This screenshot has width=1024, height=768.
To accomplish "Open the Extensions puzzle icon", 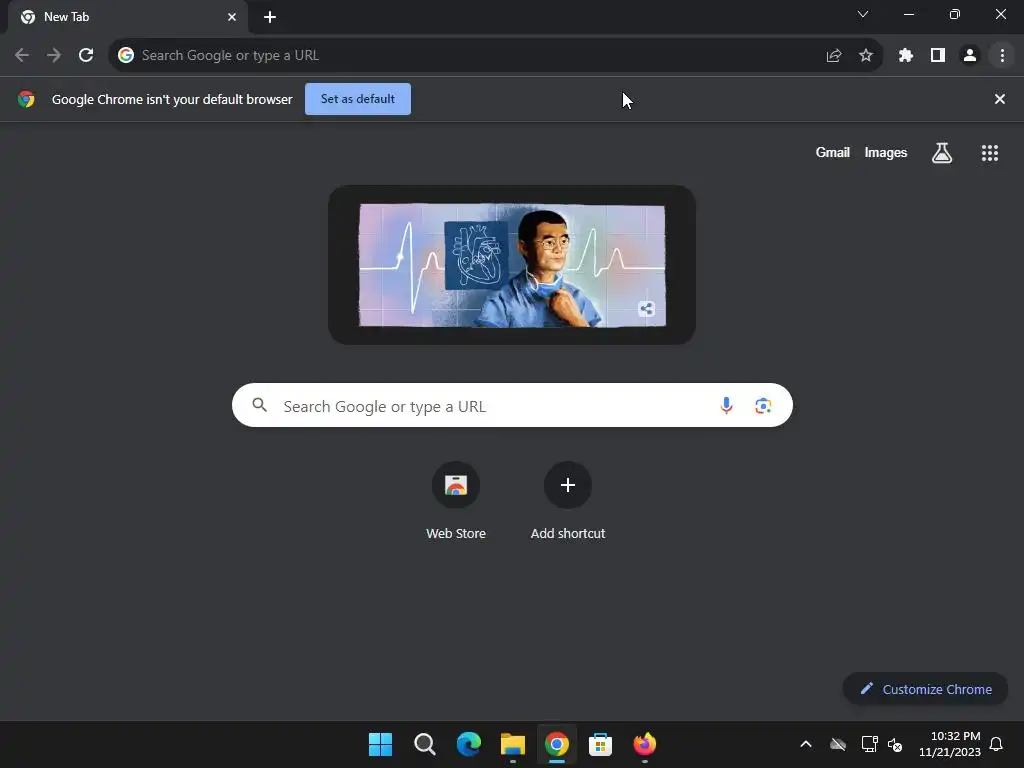I will (x=906, y=56).
